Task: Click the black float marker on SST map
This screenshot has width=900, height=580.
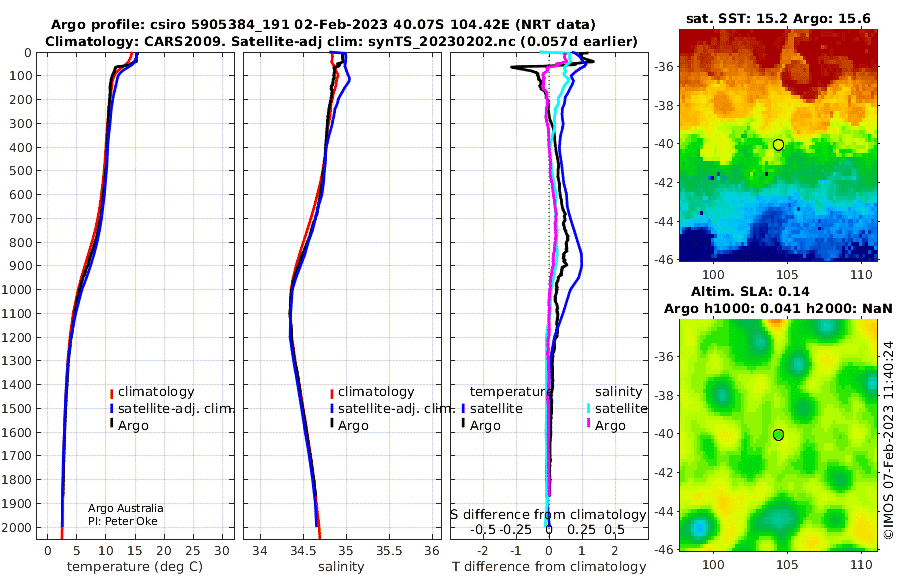Action: 778,145
